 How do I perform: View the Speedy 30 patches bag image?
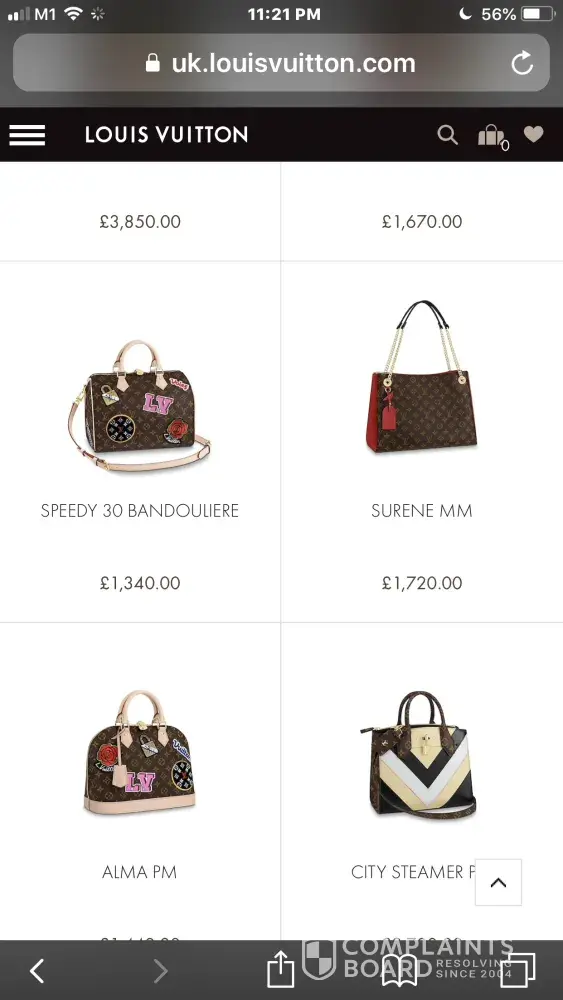pyautogui.click(x=140, y=406)
